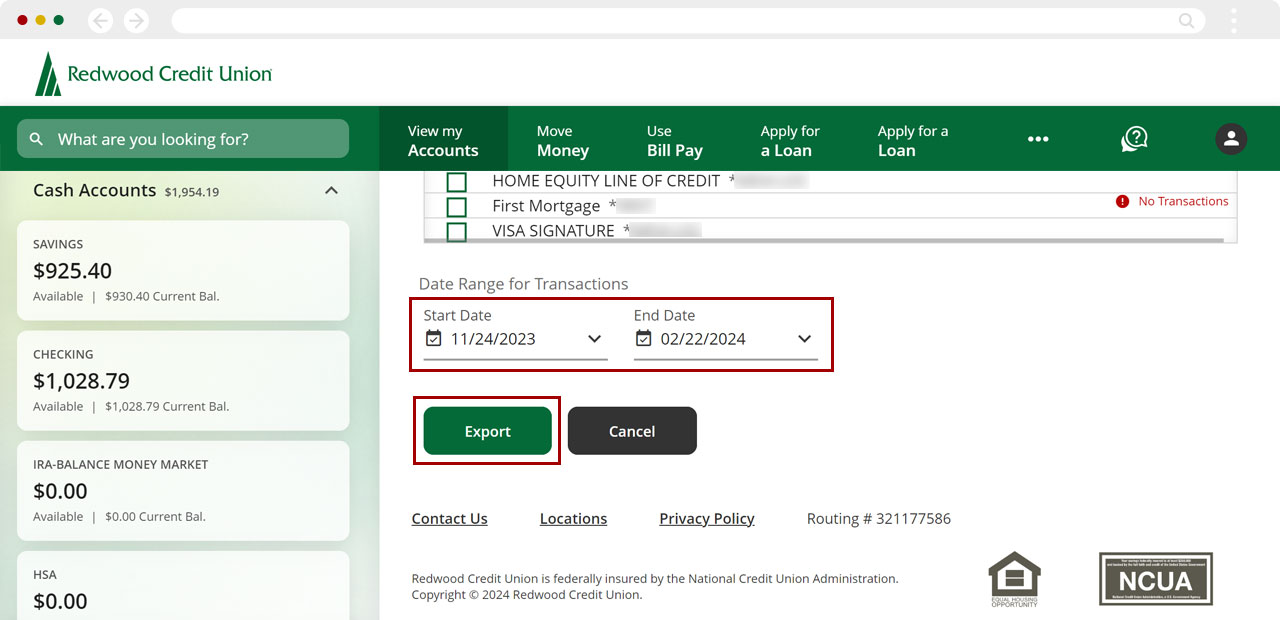
Task: Click the browser back arrow
Action: (x=100, y=20)
